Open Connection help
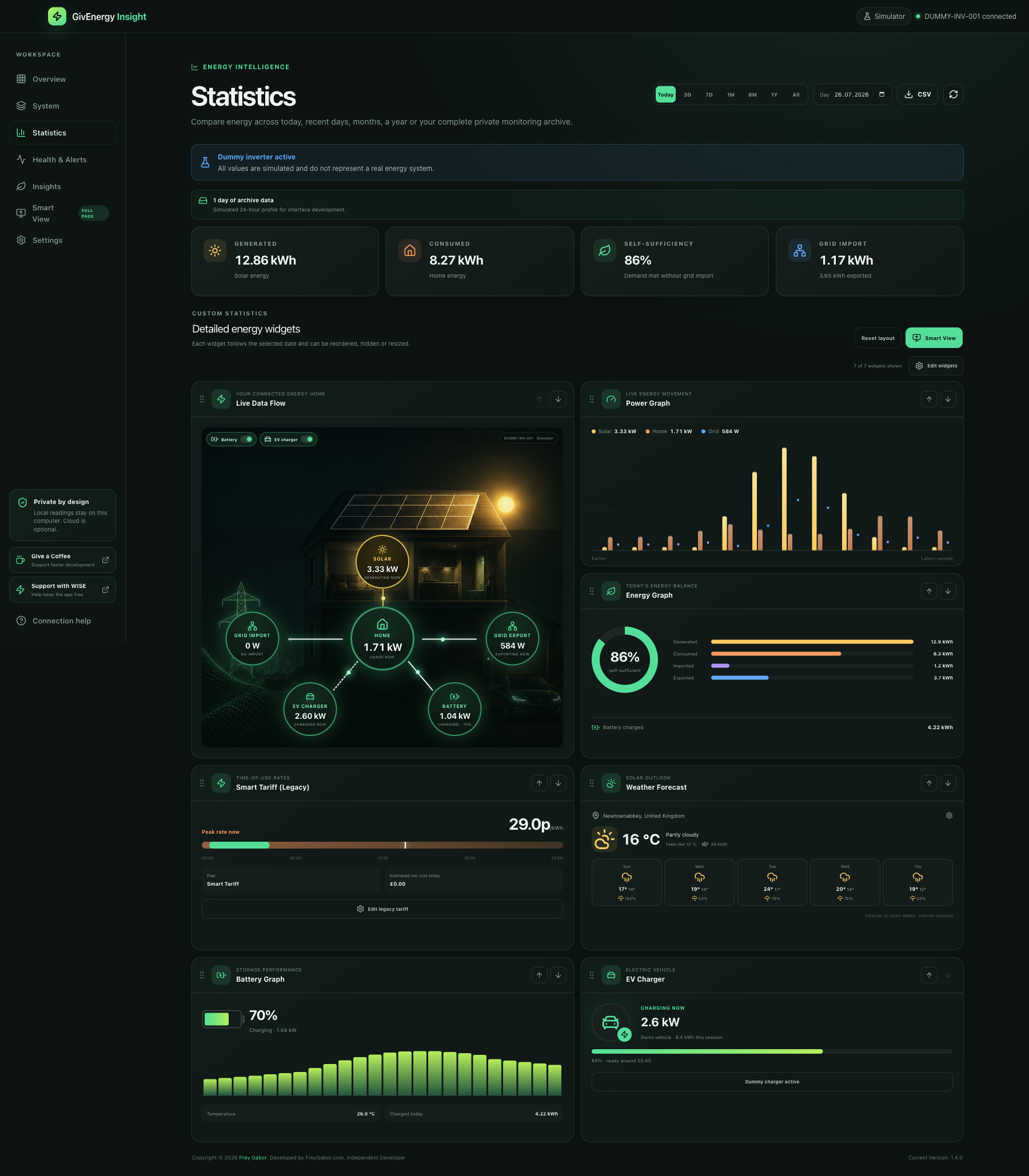This screenshot has width=1029, height=1176. point(62,621)
